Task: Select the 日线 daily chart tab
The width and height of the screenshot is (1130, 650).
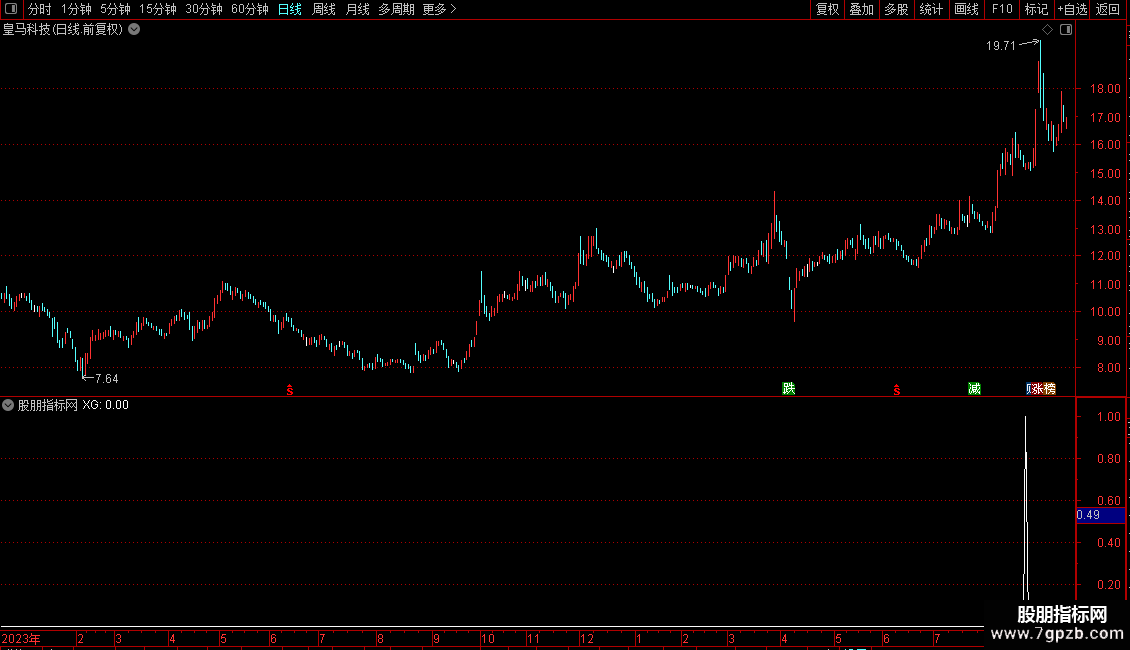Action: click(x=290, y=9)
